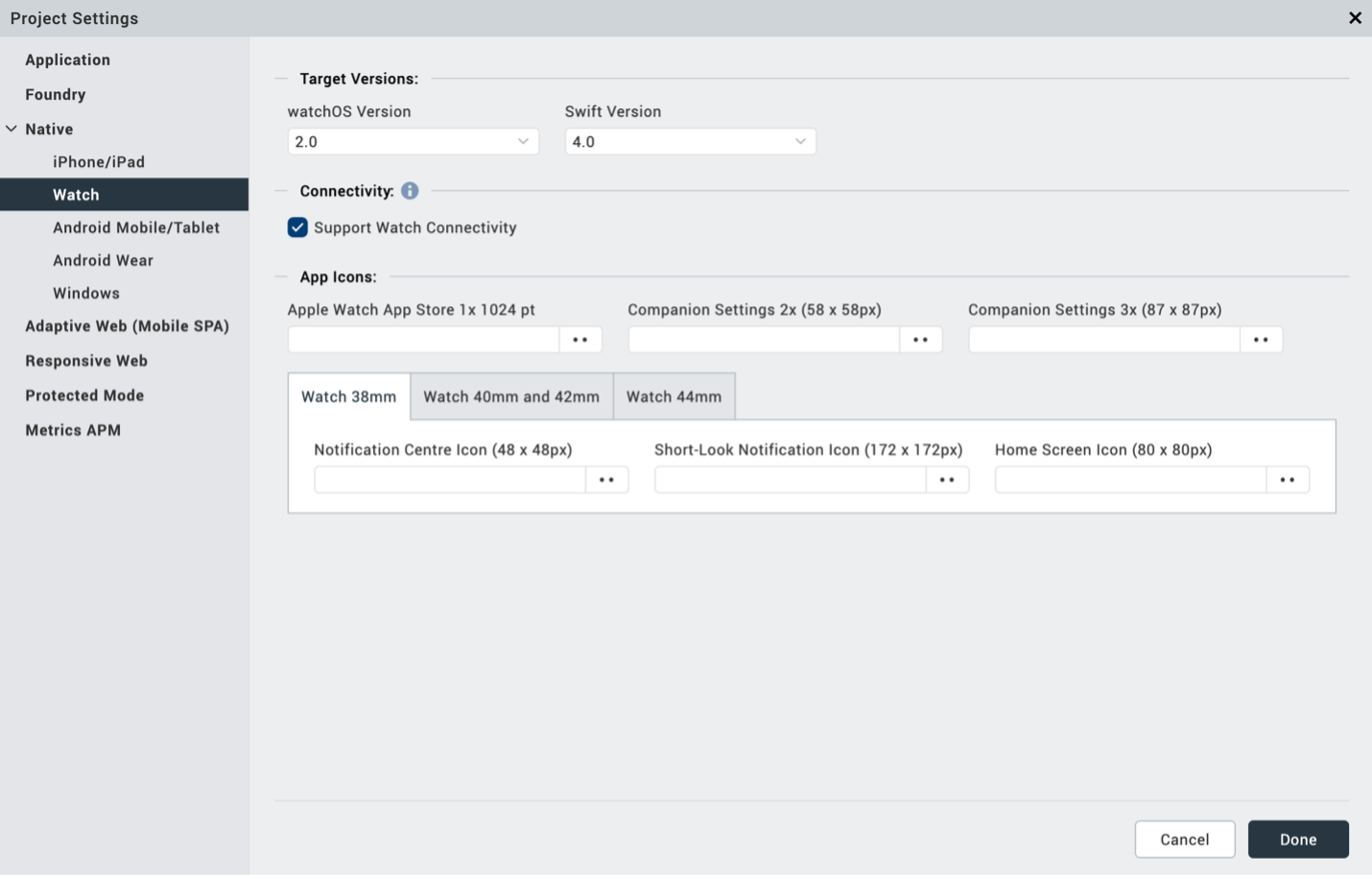
Task: Click the Cancel button
Action: (x=1184, y=840)
